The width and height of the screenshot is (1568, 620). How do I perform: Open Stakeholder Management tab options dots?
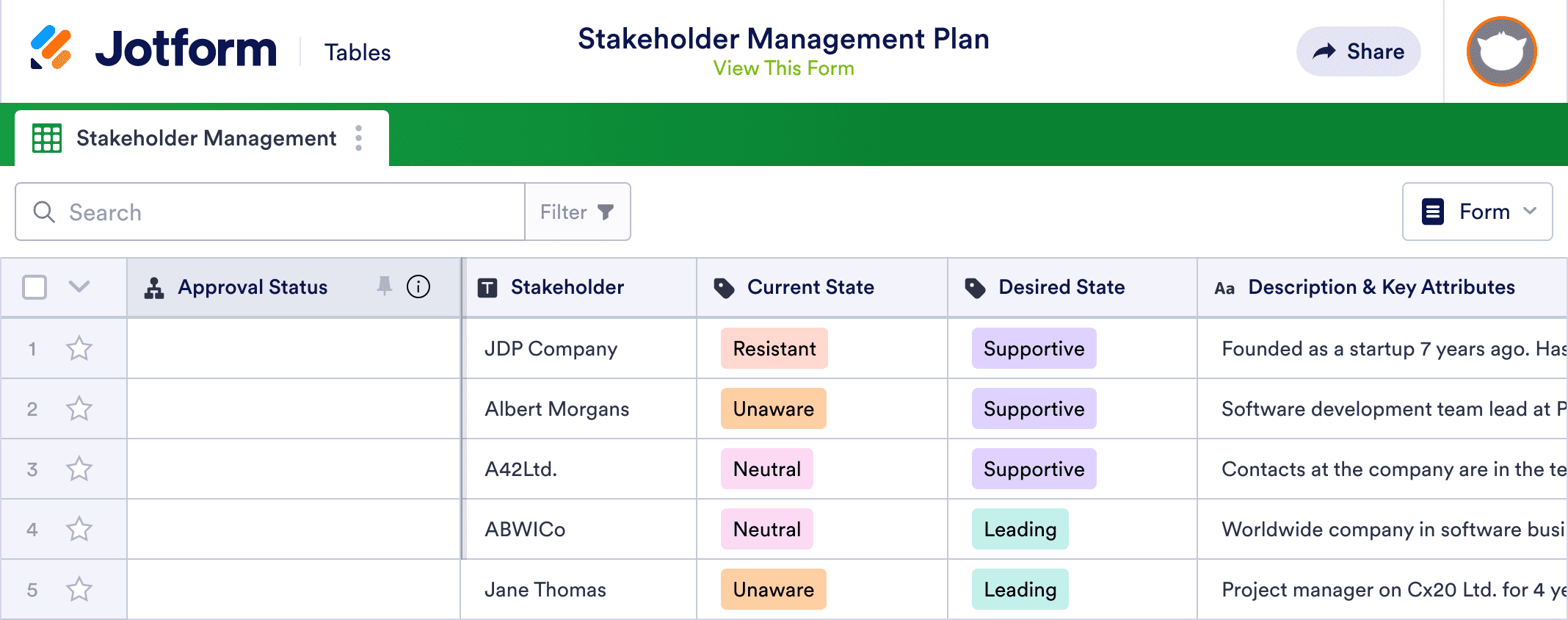[358, 138]
